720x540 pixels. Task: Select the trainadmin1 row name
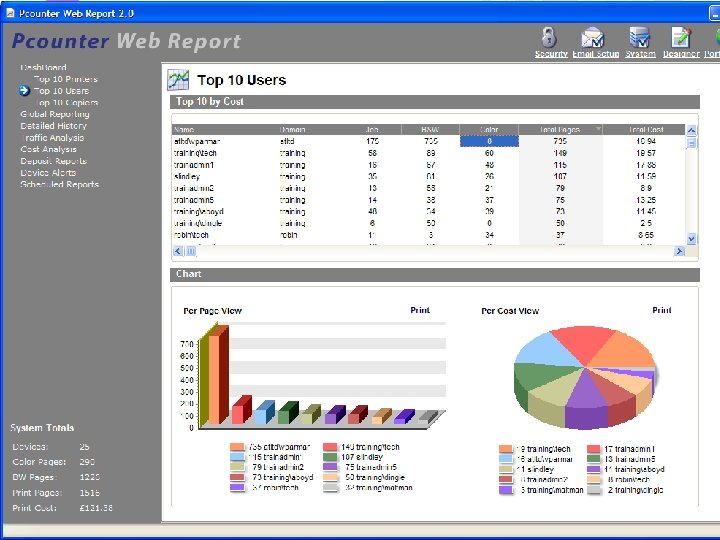[194, 165]
